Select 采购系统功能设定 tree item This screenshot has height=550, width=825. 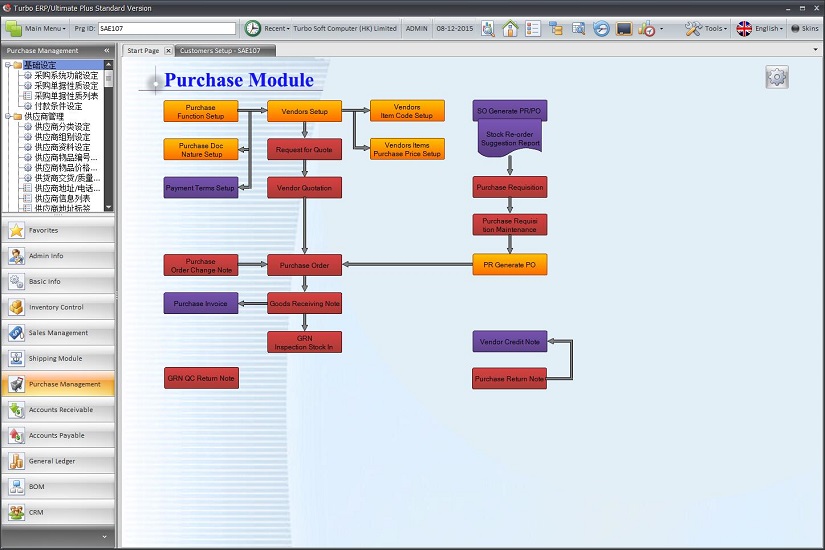coord(66,75)
